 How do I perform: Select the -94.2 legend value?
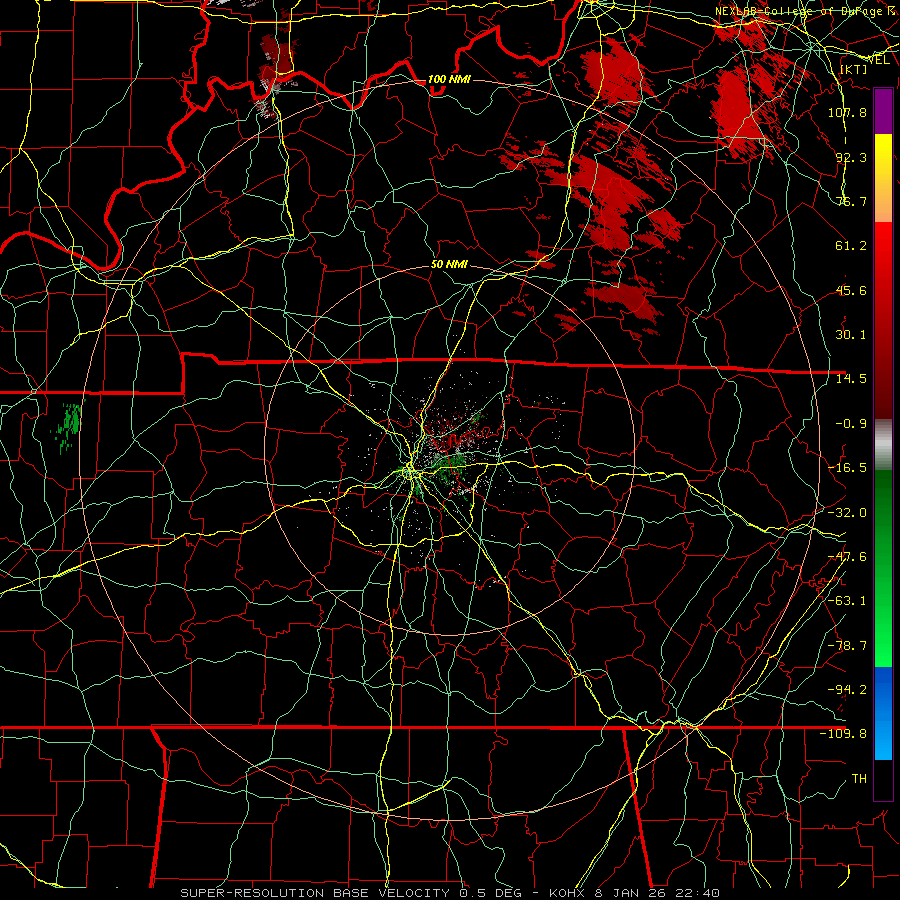847,690
